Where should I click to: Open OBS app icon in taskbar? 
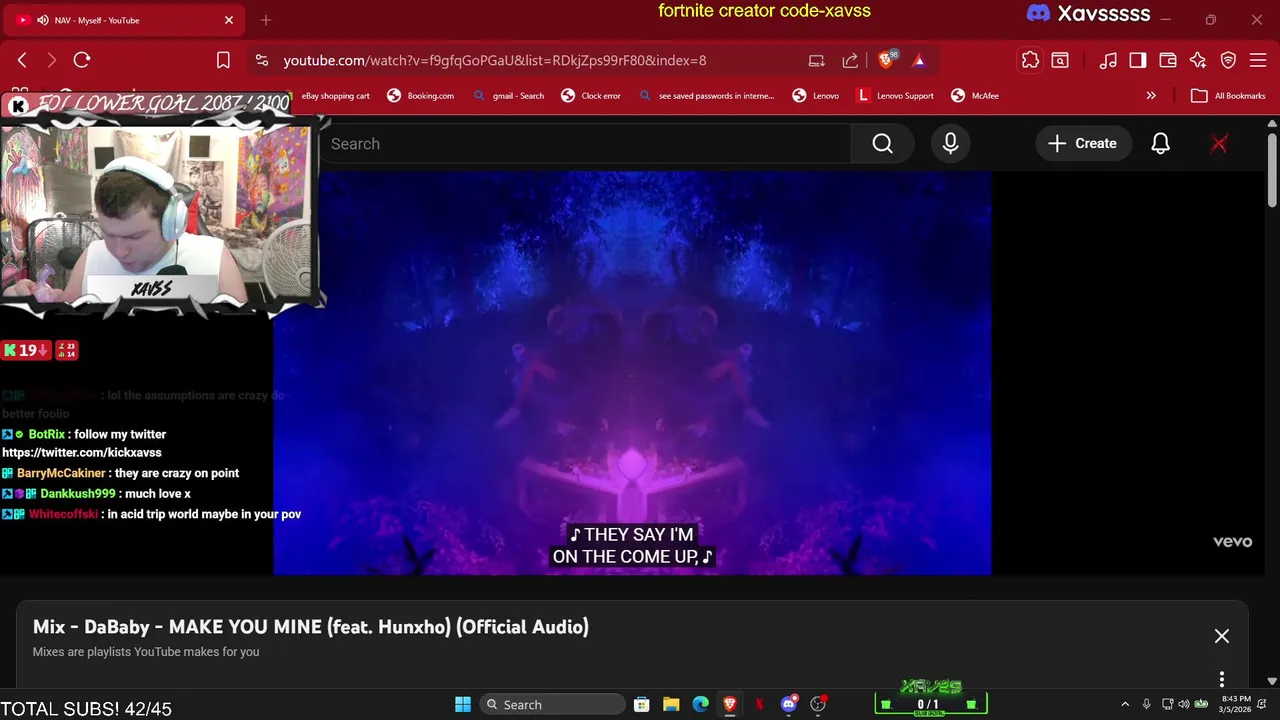[x=818, y=704]
